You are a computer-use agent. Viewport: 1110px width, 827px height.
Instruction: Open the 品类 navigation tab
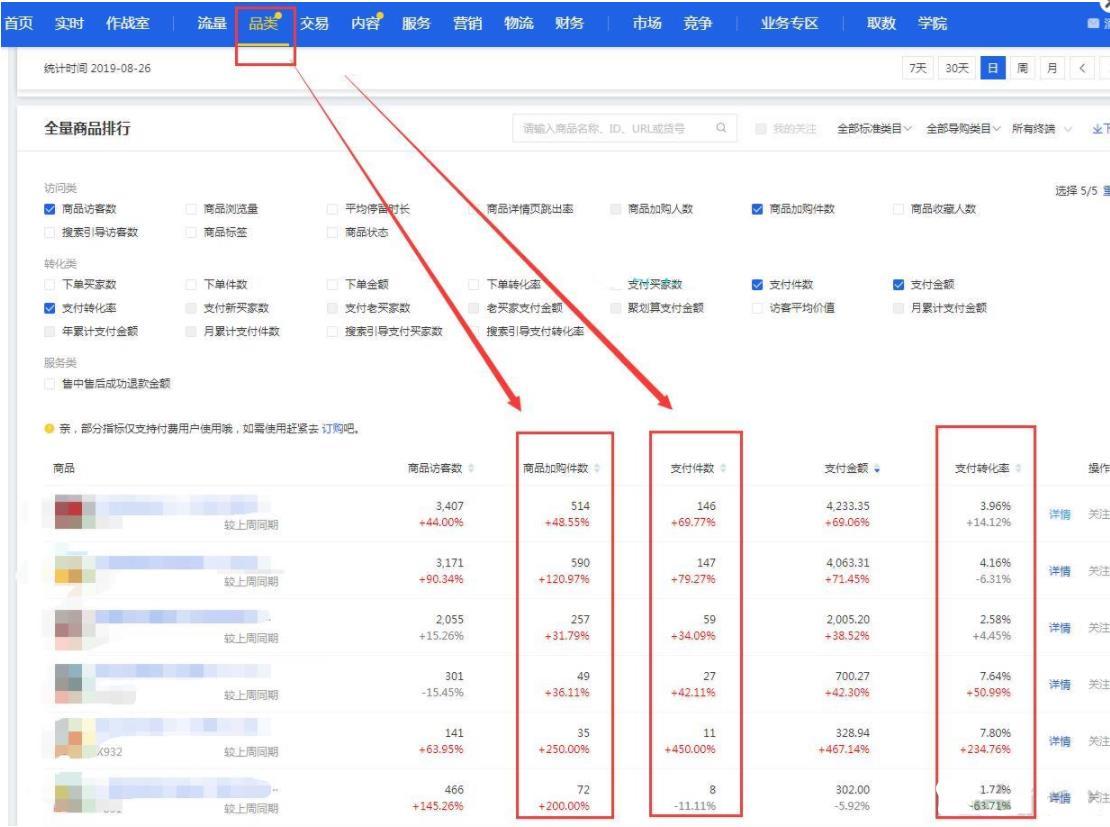pyautogui.click(x=264, y=24)
